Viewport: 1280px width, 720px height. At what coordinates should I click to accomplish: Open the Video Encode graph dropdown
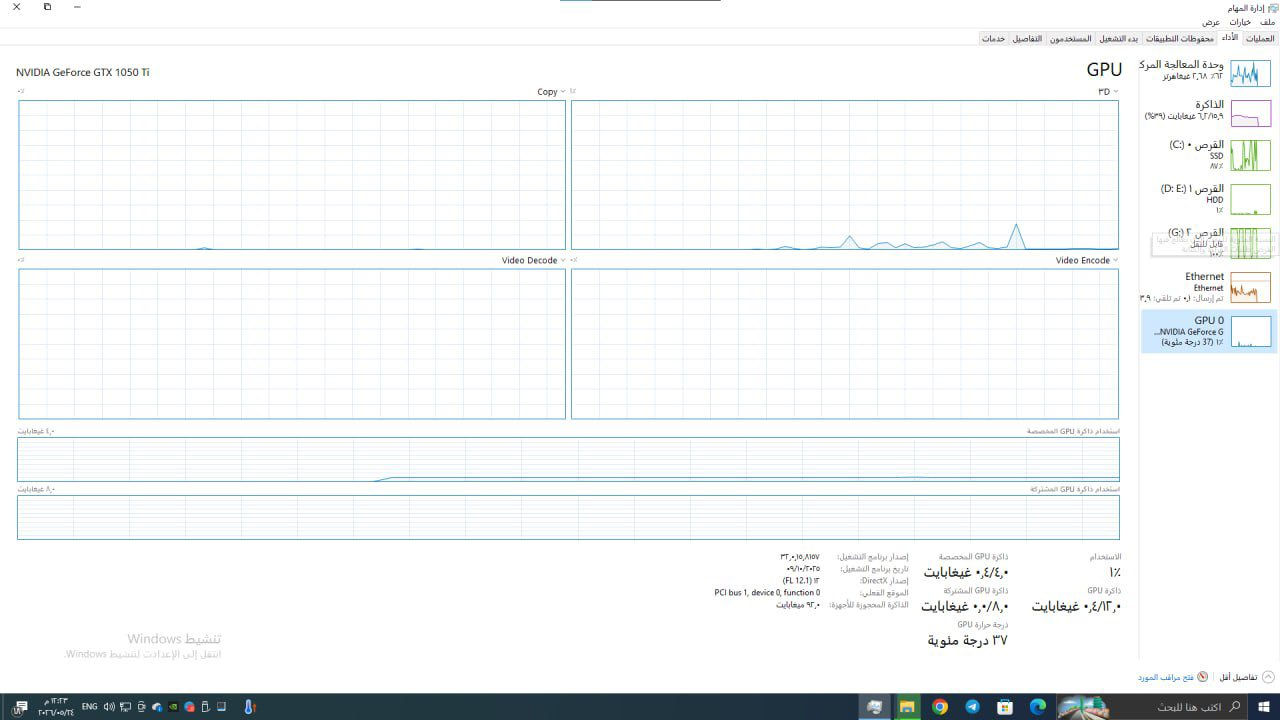point(1087,260)
